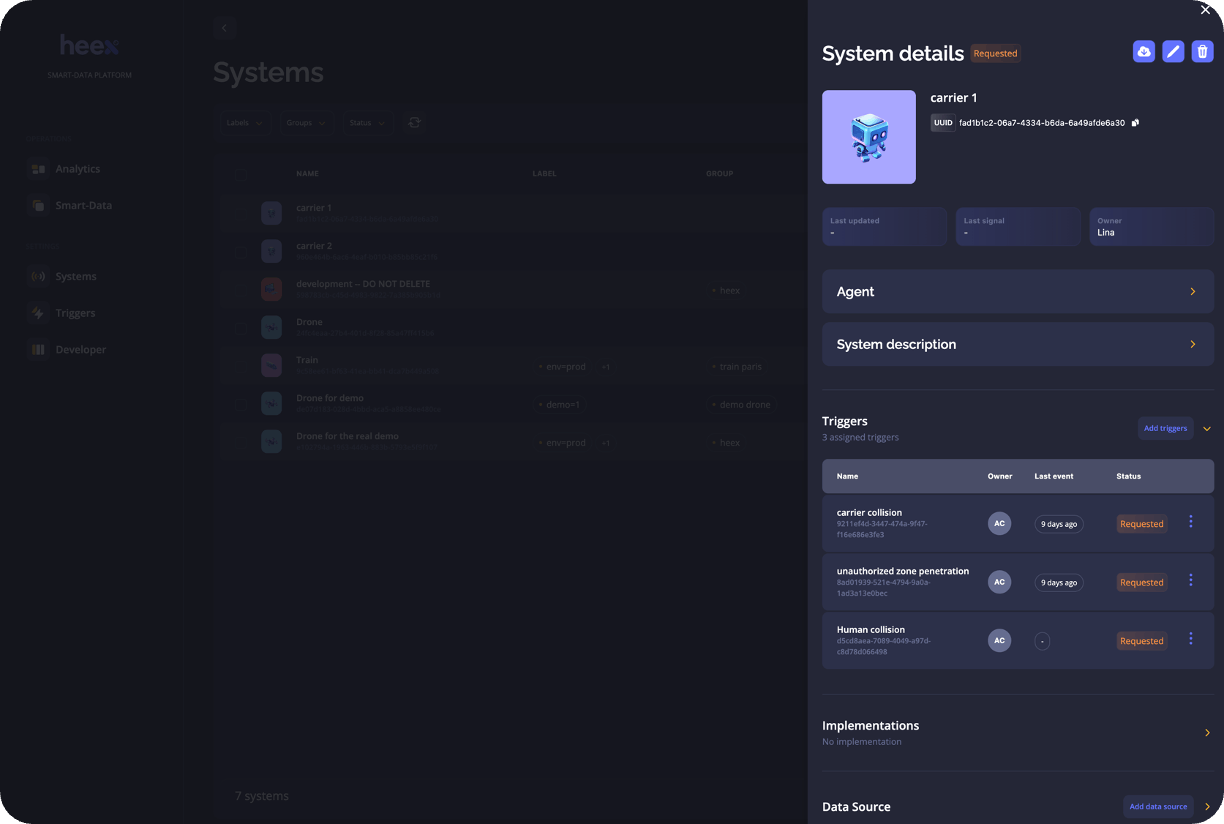Open options menu for carrier collision trigger
Screen dimensions: 1224x824
(x=1191, y=521)
